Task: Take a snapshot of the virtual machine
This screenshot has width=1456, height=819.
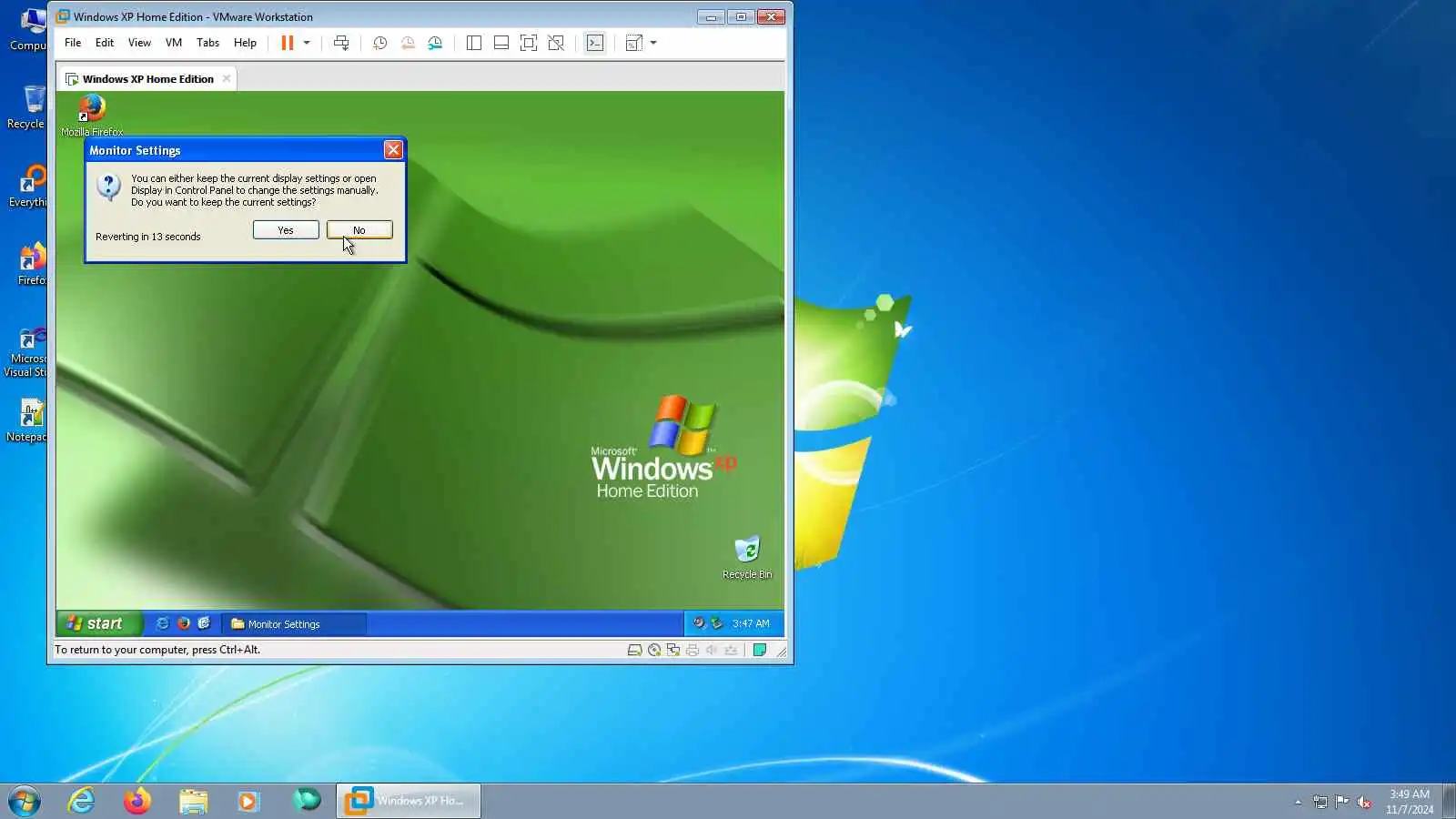Action: 380,43
